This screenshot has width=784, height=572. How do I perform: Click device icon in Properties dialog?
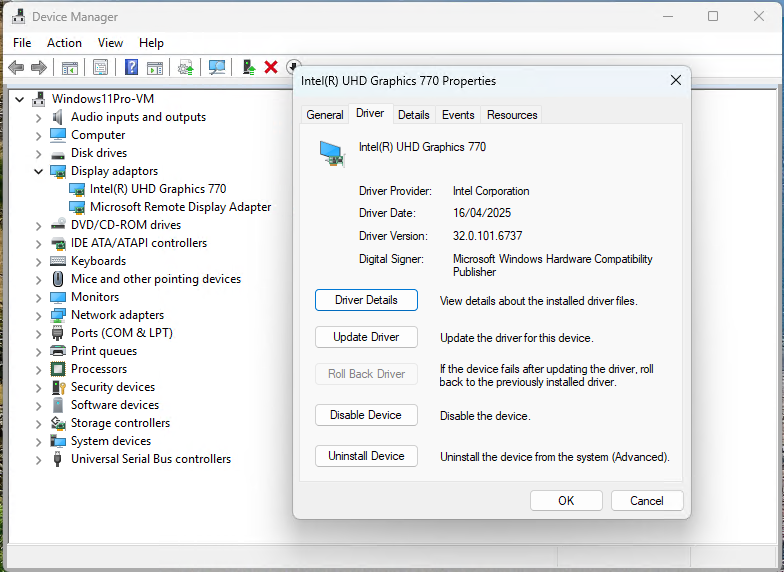pyautogui.click(x=332, y=154)
